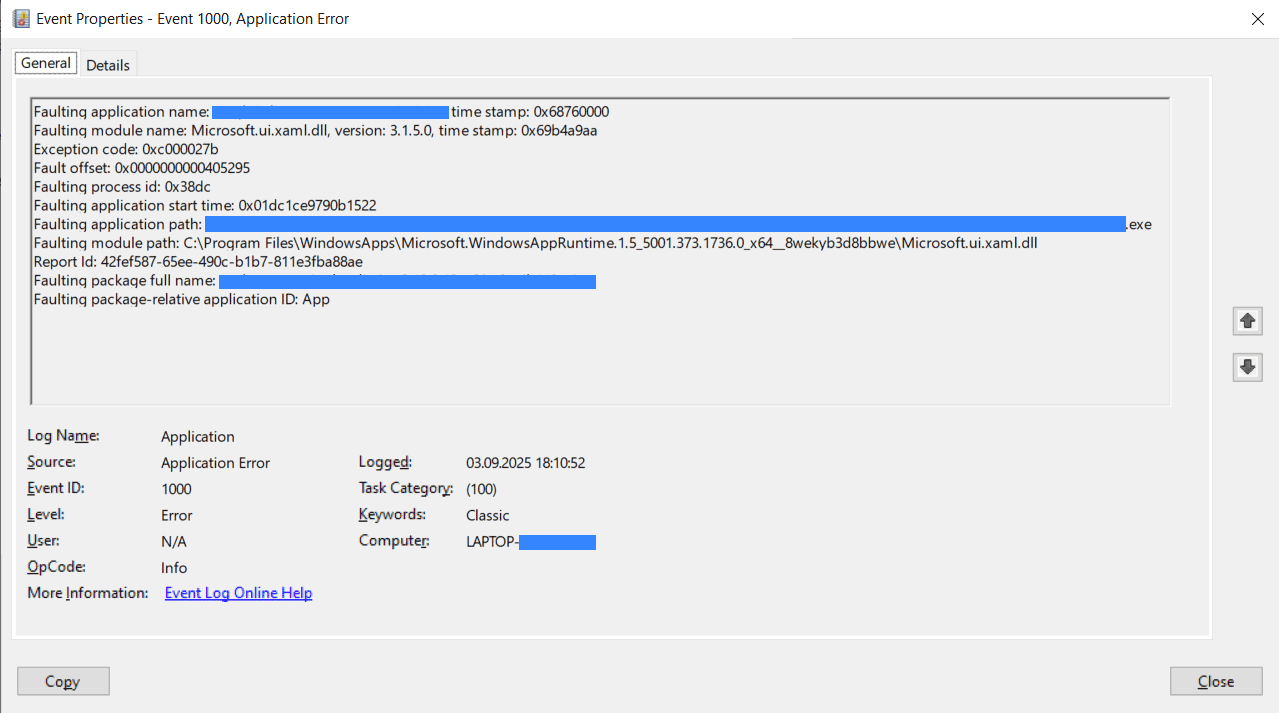
Task: Click the down arrow to view next event
Action: 1247,367
